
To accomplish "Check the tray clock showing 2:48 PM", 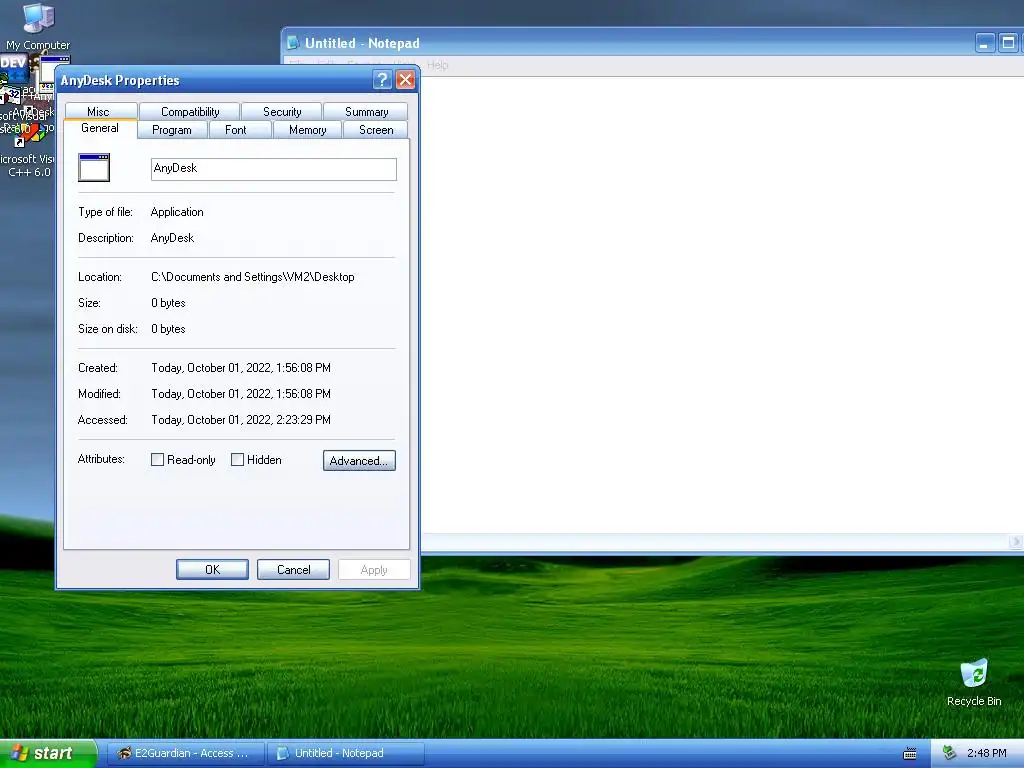I will click(986, 753).
